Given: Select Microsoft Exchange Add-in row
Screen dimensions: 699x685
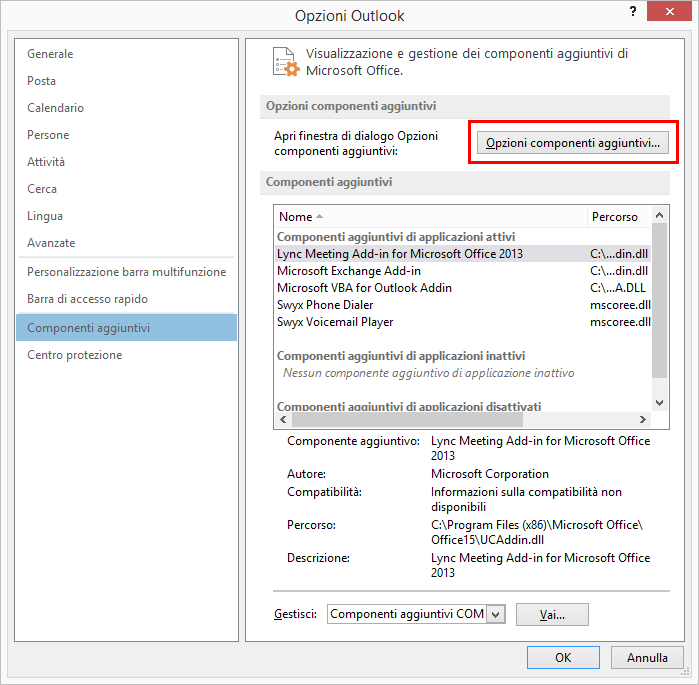Looking at the screenshot, I should pyautogui.click(x=348, y=271).
